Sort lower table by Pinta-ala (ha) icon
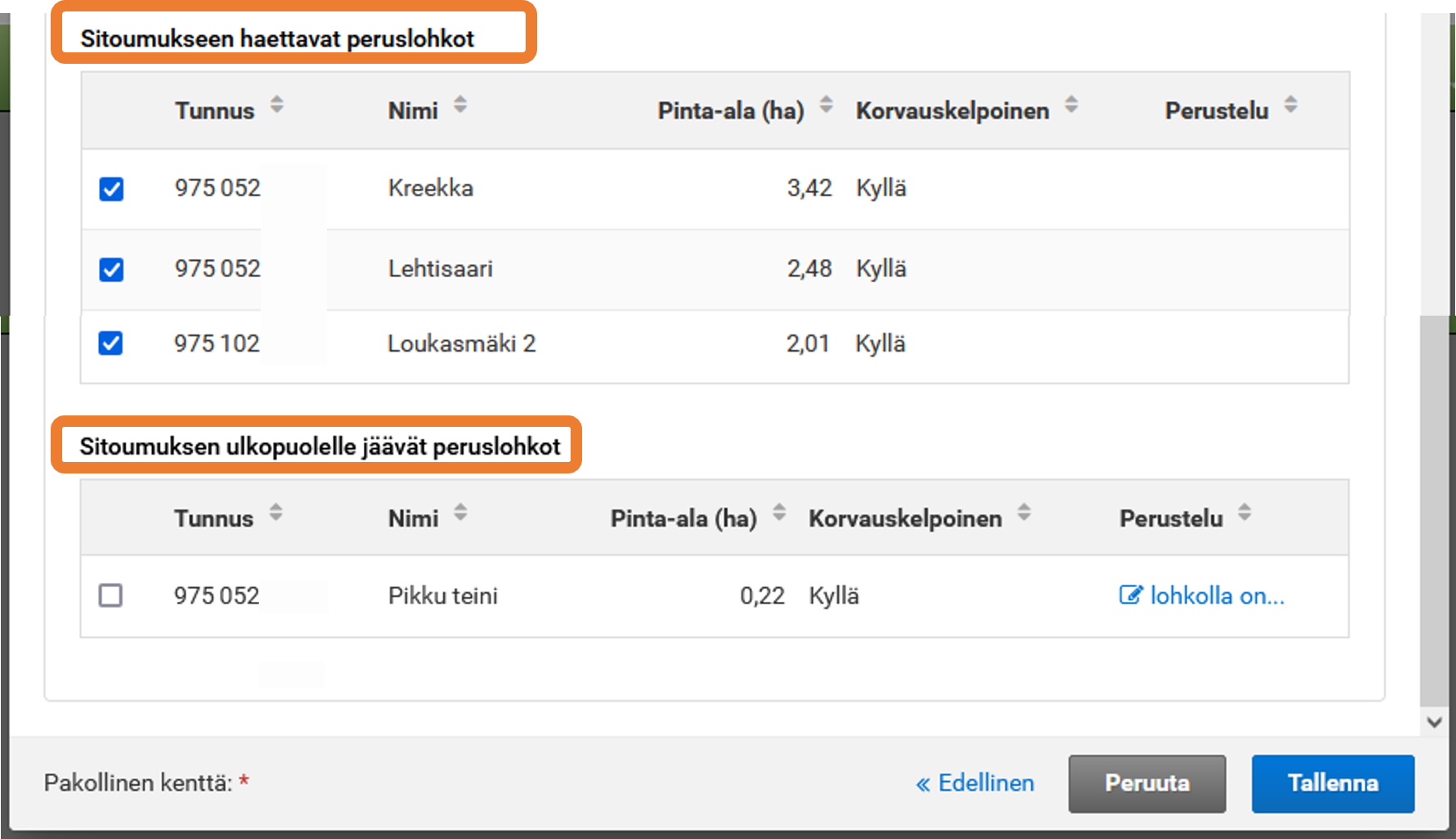Screen dimensions: 1456x839 click(779, 513)
